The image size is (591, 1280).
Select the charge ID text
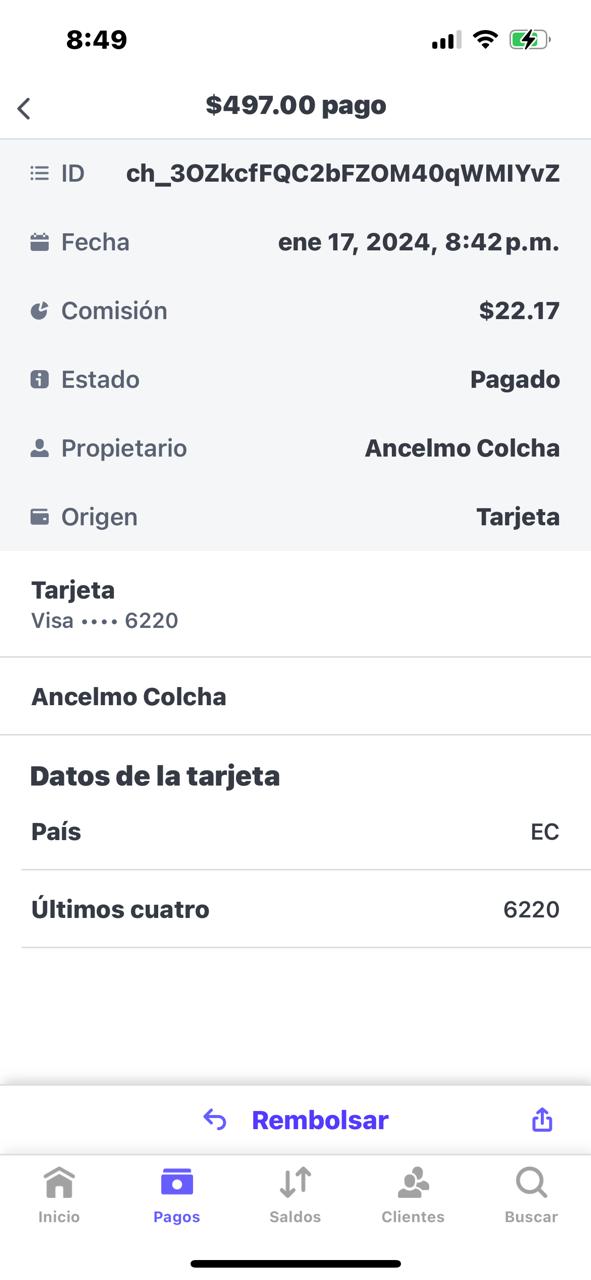343,174
